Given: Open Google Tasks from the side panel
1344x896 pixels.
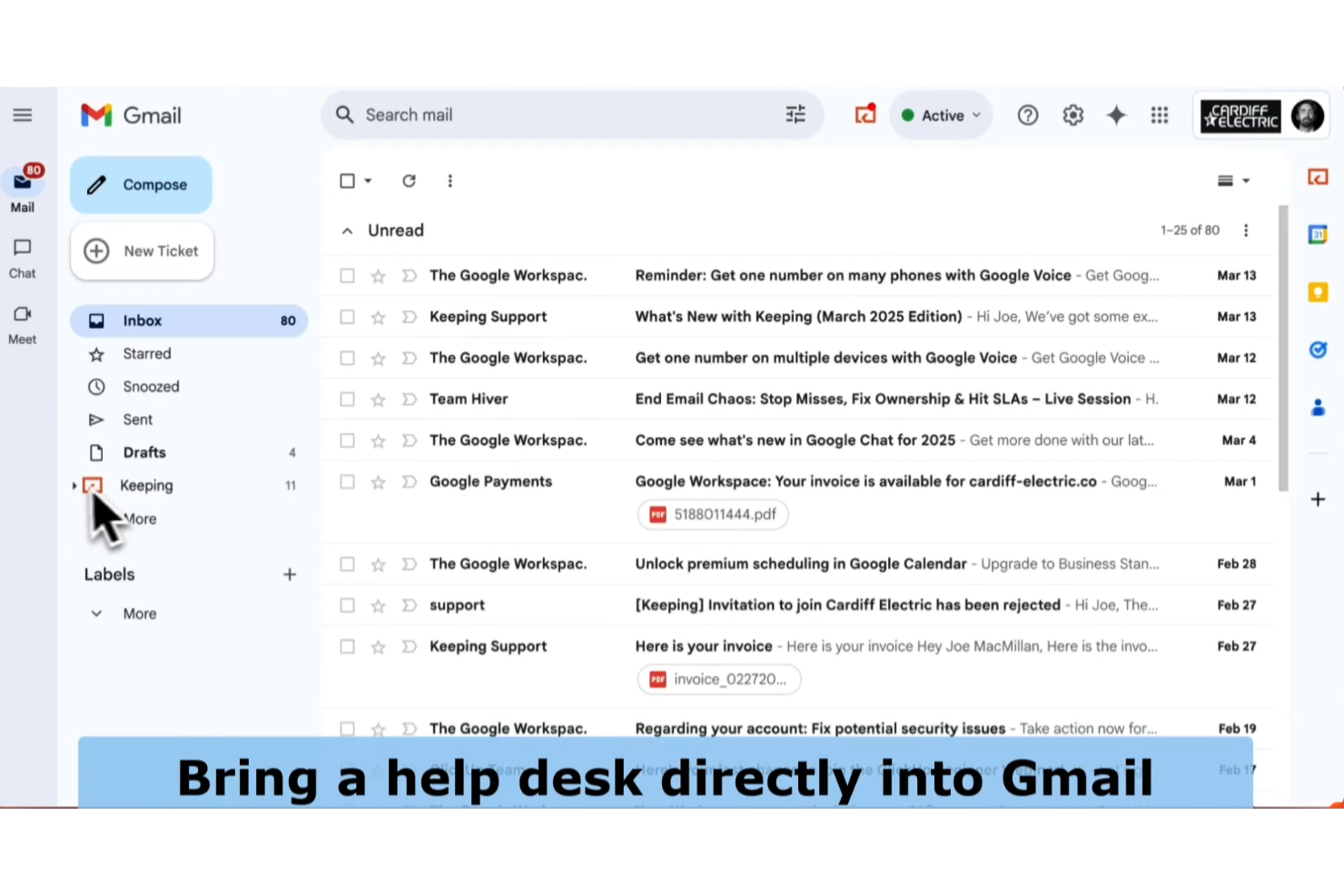Looking at the screenshot, I should pyautogui.click(x=1318, y=350).
